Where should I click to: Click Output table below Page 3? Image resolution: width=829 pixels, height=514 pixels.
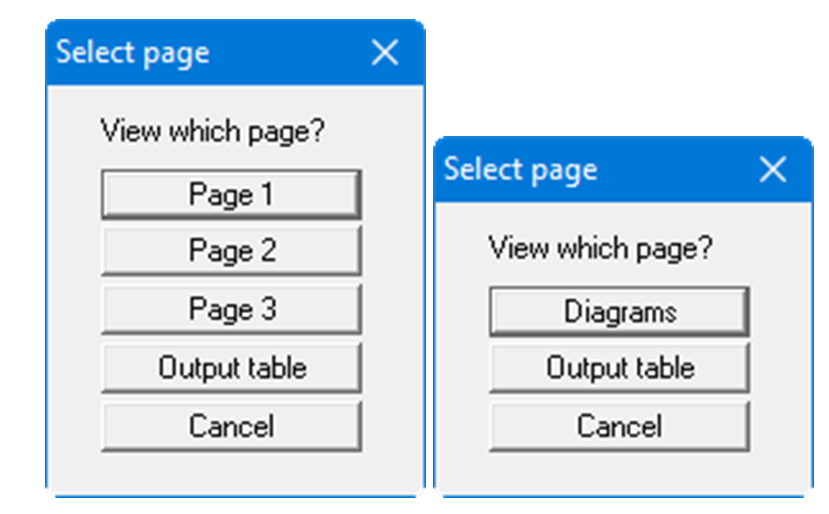click(231, 368)
